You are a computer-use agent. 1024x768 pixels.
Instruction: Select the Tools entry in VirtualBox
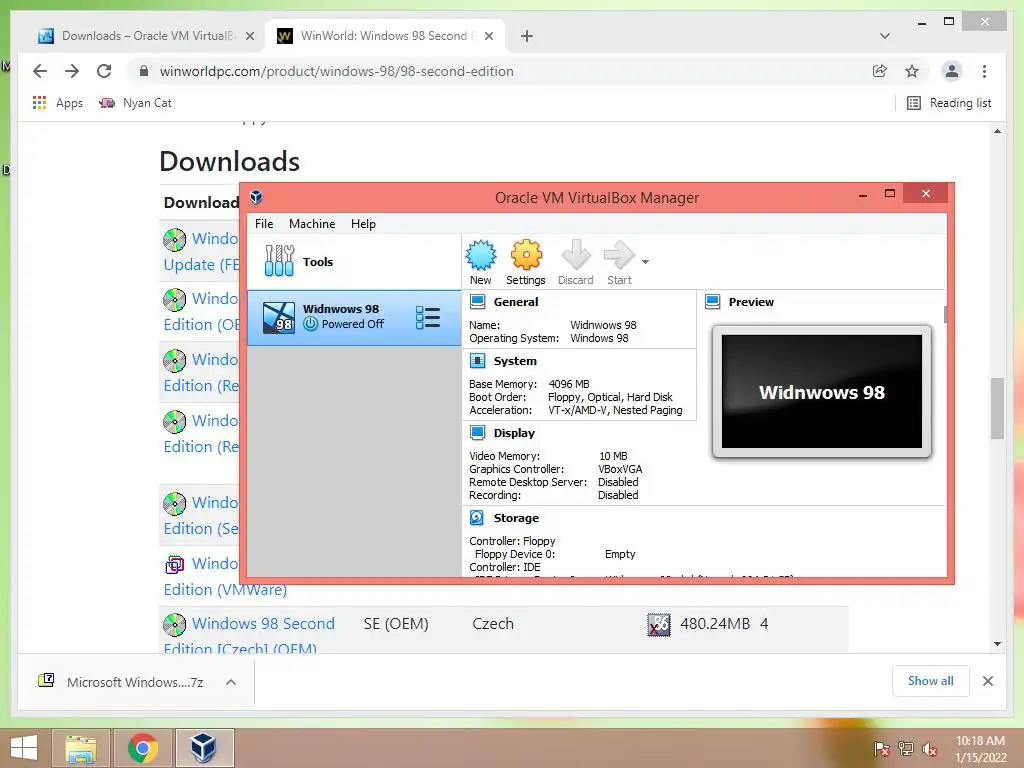coord(353,261)
